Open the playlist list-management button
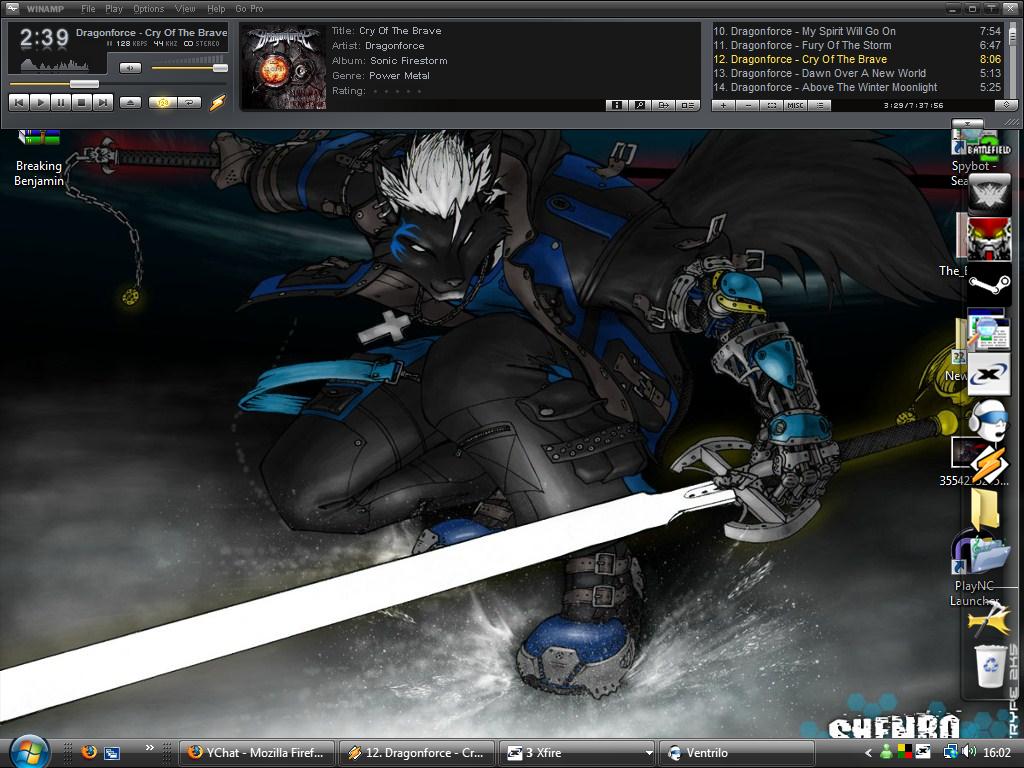The height and width of the screenshot is (768, 1024). [x=820, y=104]
